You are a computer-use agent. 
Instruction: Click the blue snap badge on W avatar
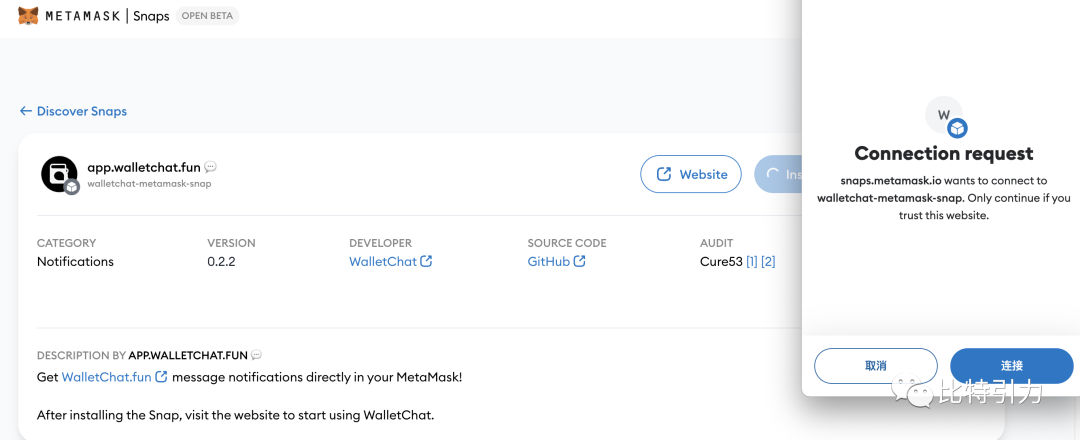(x=957, y=128)
